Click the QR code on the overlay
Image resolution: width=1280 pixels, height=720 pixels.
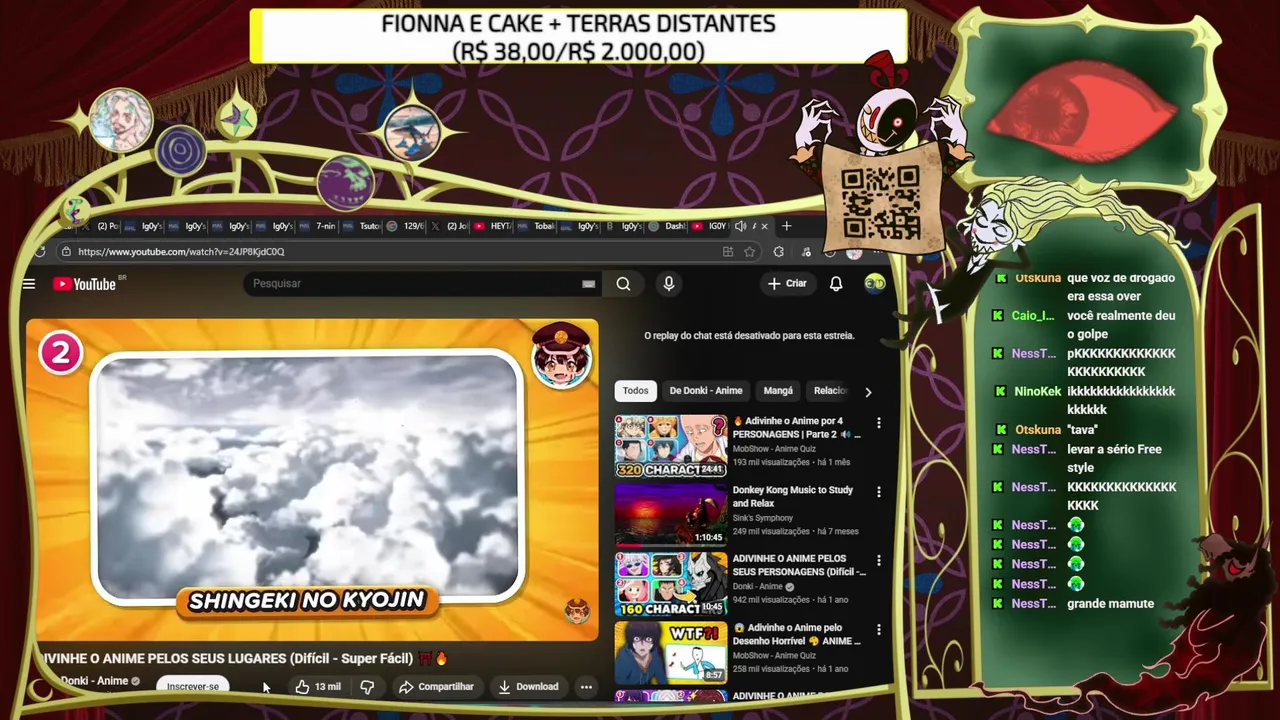pos(880,203)
